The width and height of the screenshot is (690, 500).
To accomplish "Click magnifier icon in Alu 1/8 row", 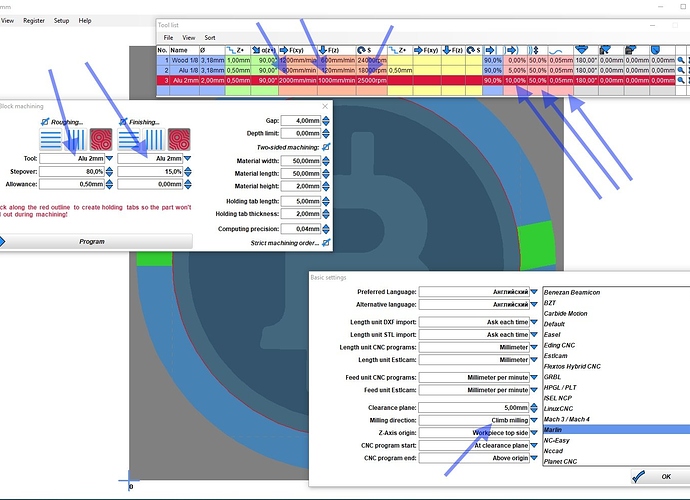I will point(681,70).
